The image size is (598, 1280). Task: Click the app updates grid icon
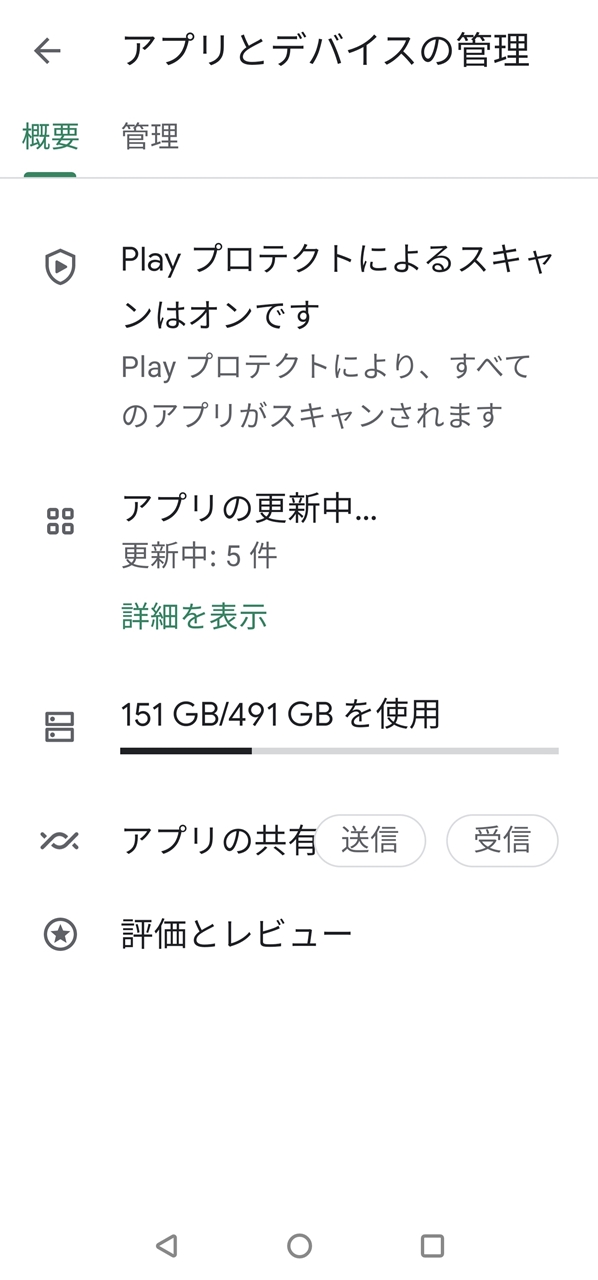click(x=61, y=521)
